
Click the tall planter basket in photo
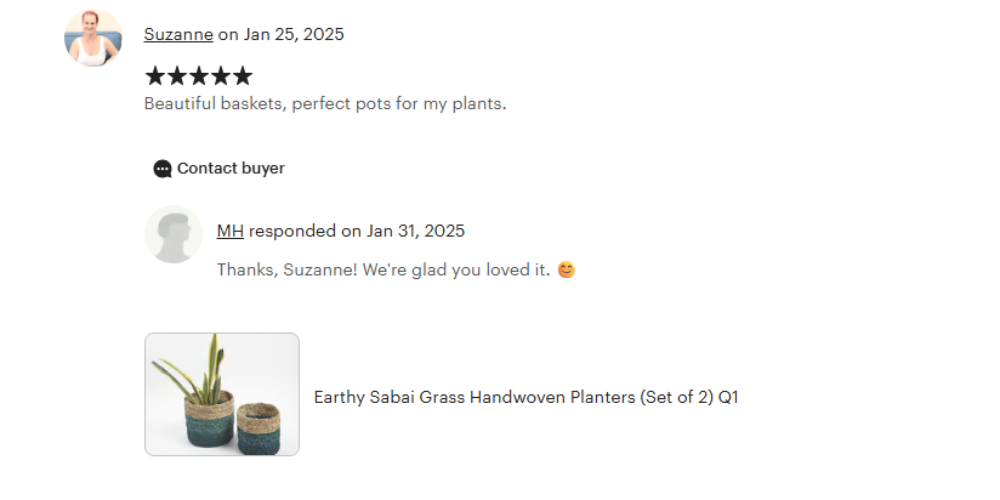(x=208, y=420)
